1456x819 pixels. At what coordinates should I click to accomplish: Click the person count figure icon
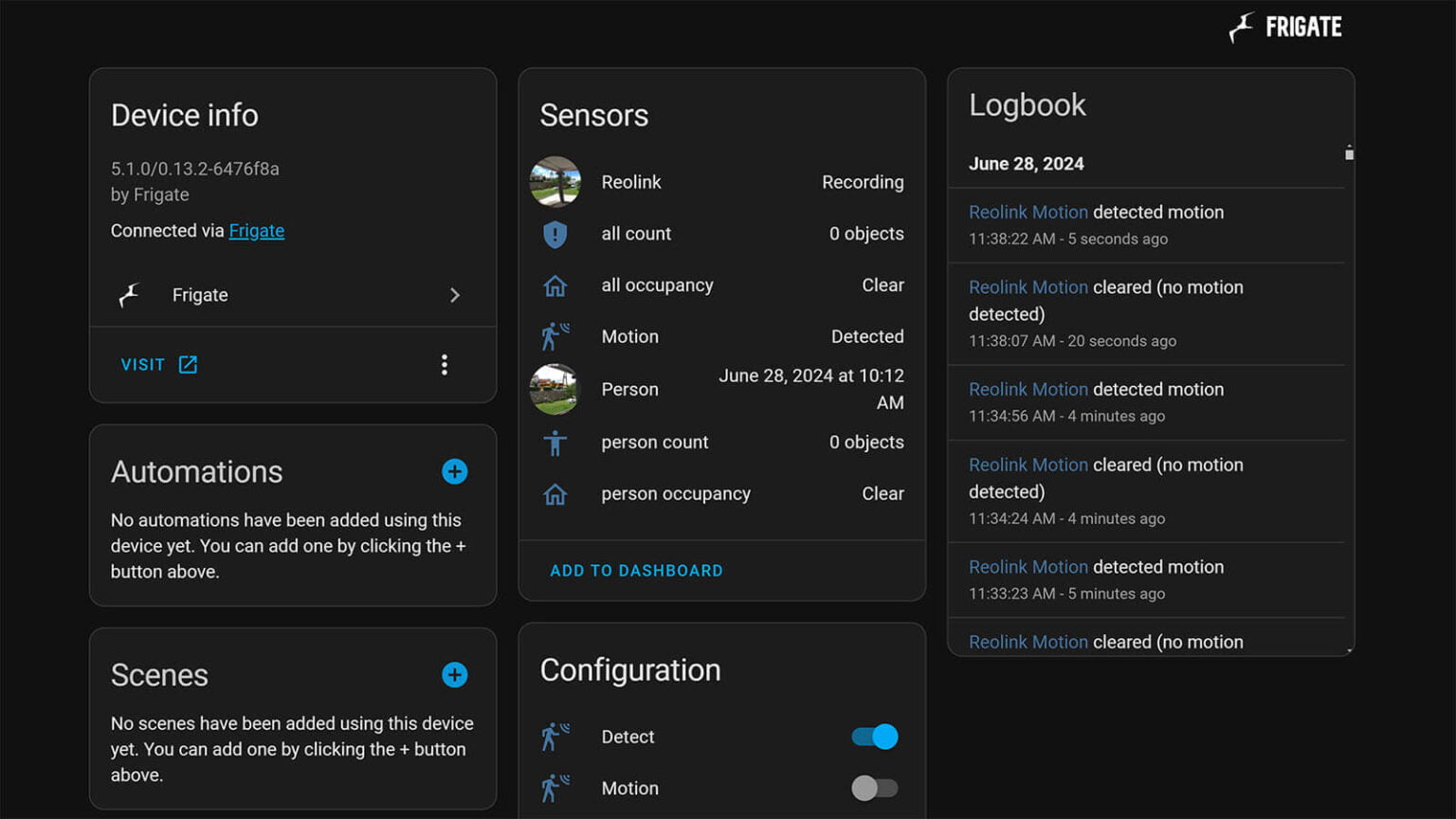(555, 443)
